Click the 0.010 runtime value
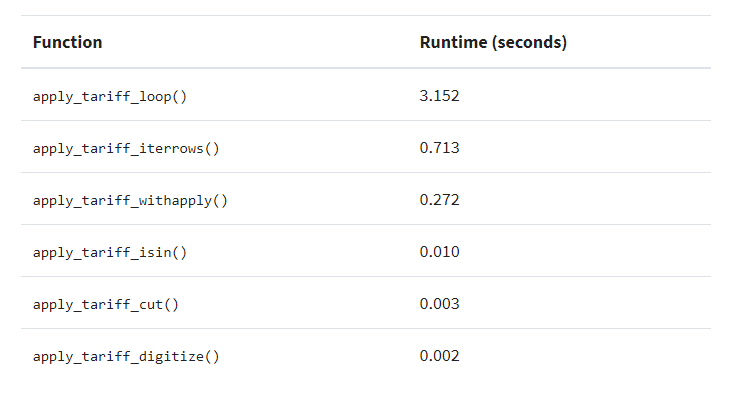The height and width of the screenshot is (403, 734). point(439,252)
